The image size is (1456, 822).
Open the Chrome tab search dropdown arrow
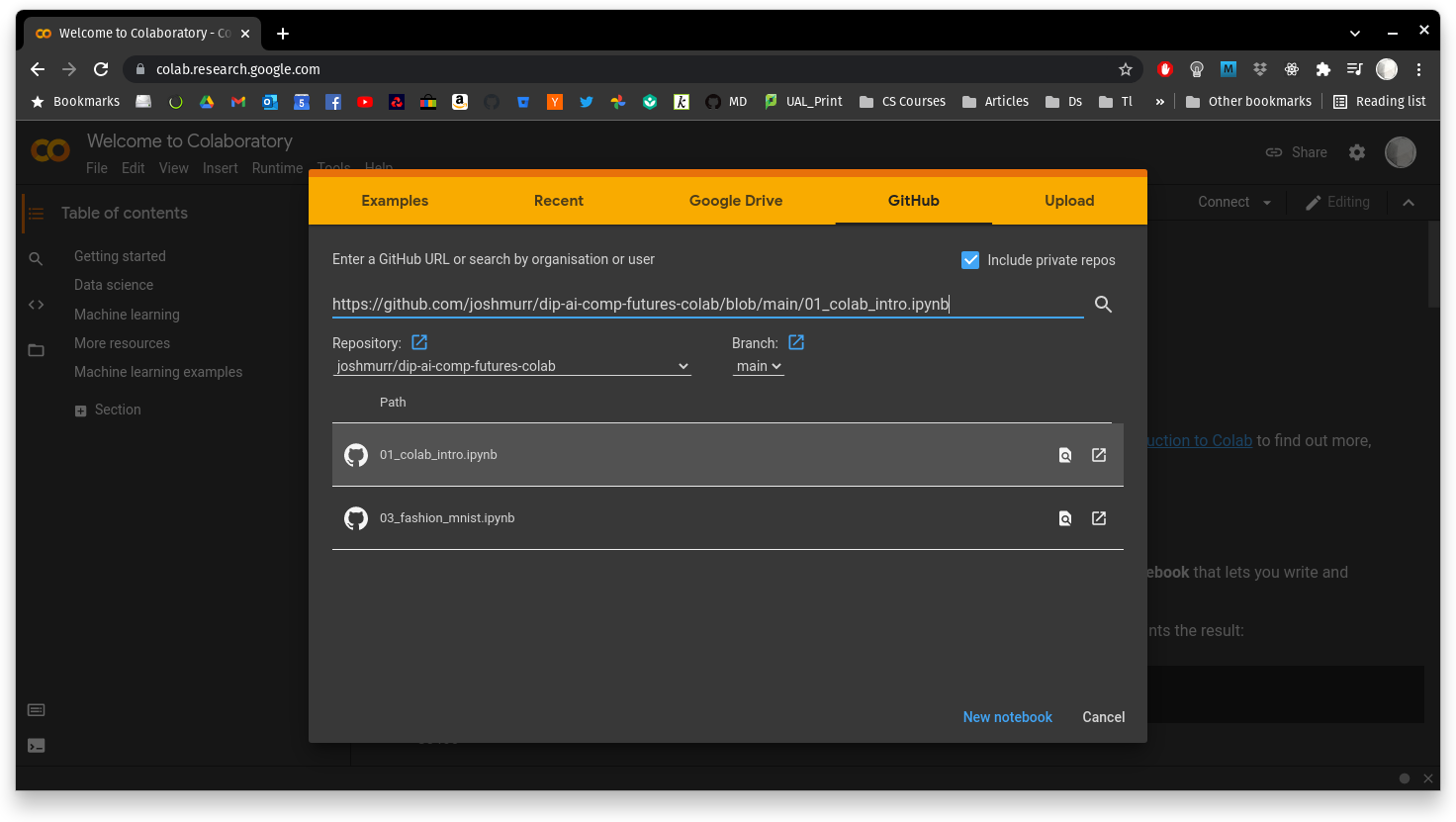click(1355, 33)
